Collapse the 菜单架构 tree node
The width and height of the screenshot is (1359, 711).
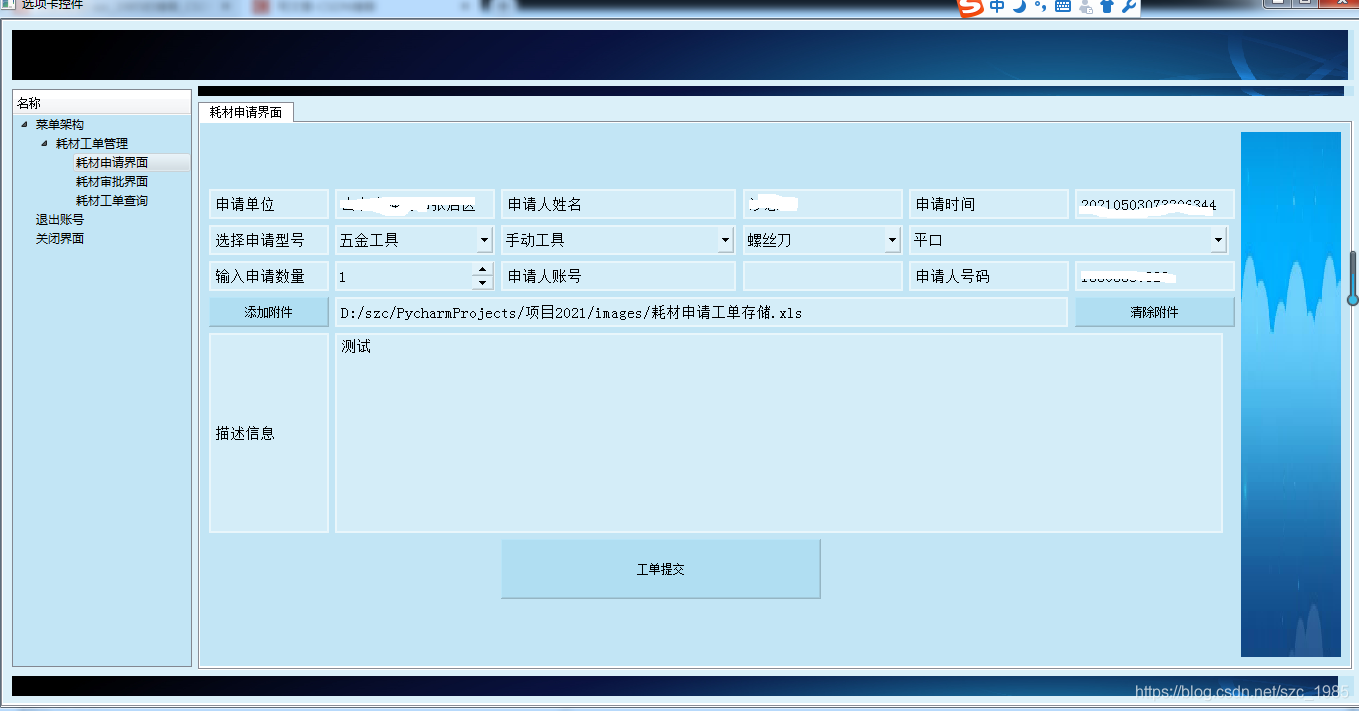24,124
